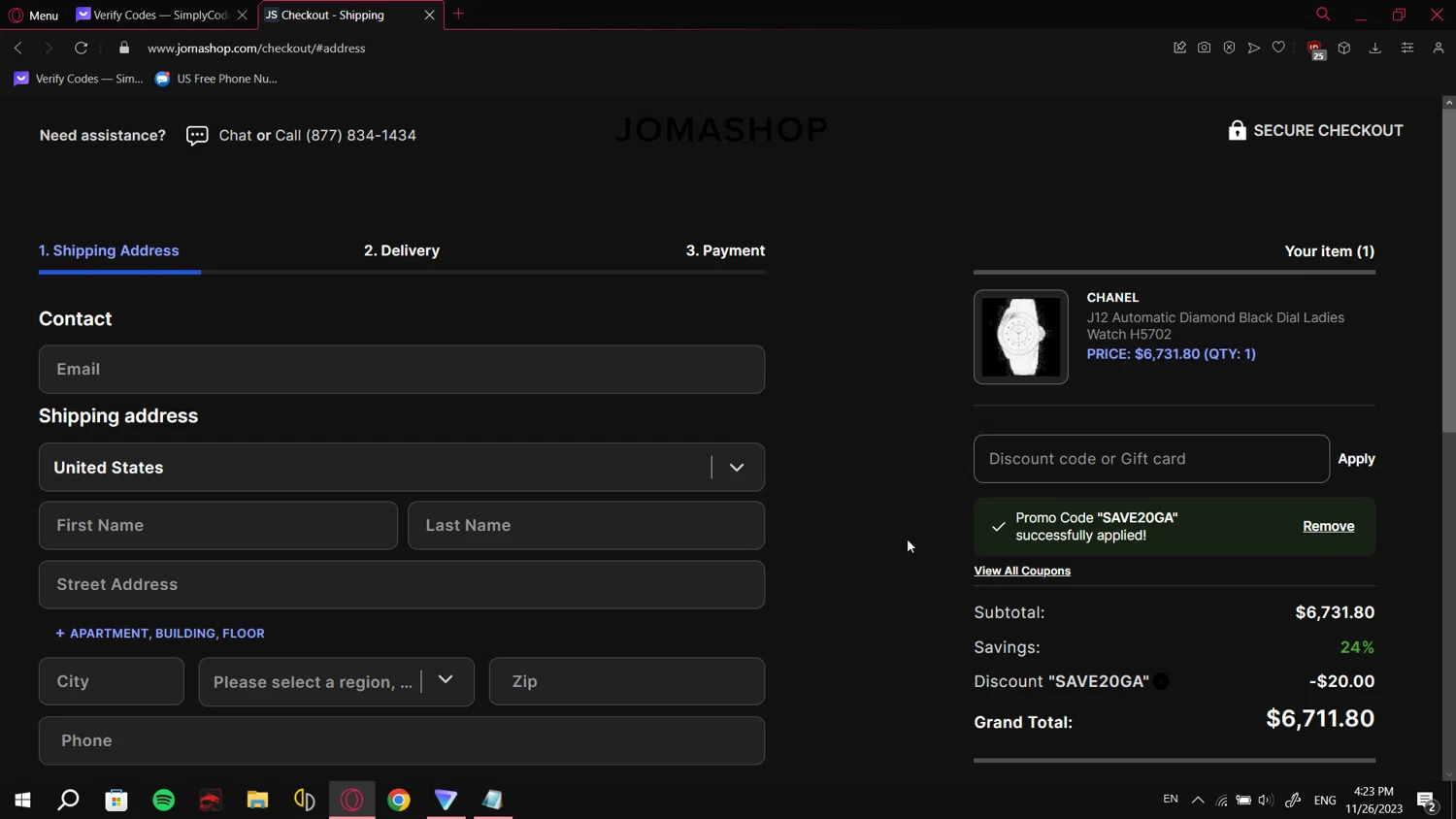1456x819 pixels.
Task: Open Google Chrome from taskbar
Action: 399,800
